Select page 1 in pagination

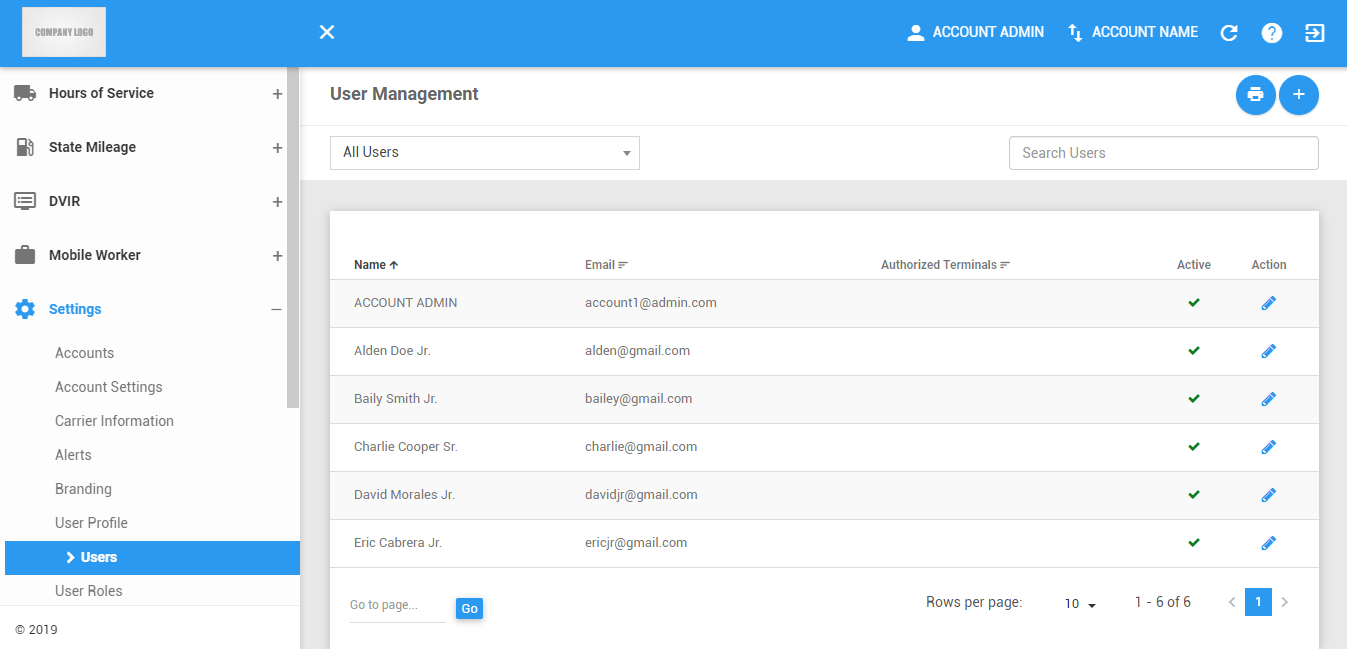point(1258,602)
